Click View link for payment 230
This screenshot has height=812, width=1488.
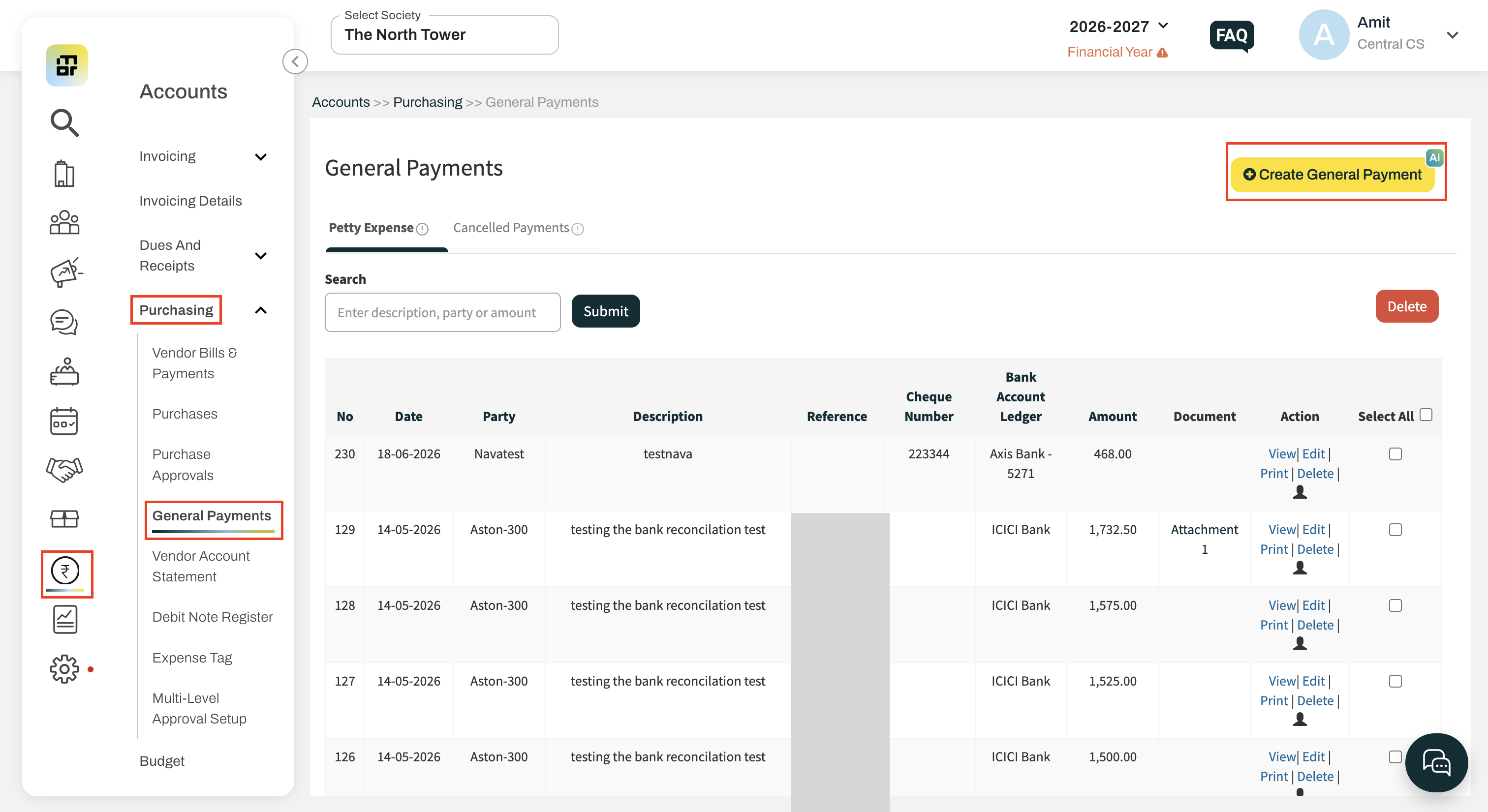tap(1282, 454)
